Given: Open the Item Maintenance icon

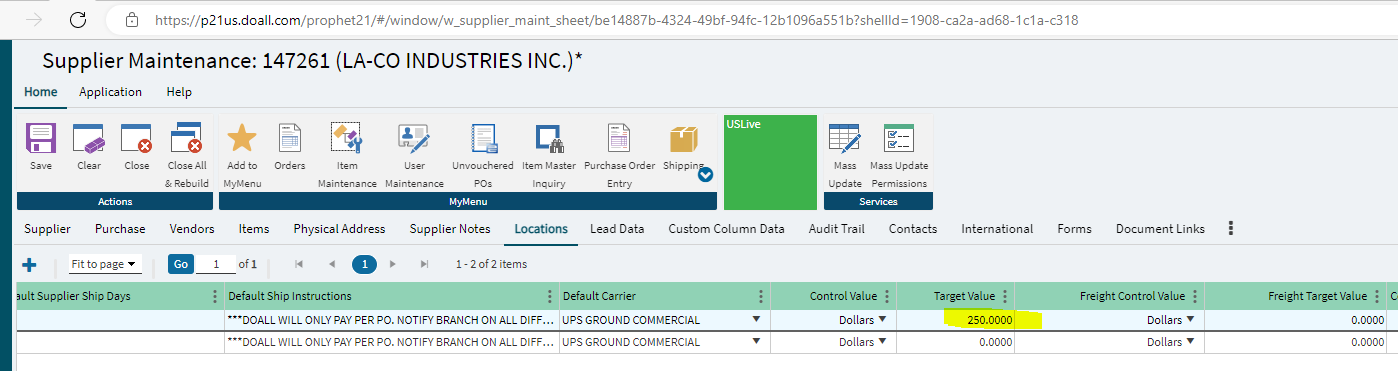Looking at the screenshot, I should pos(347,138).
